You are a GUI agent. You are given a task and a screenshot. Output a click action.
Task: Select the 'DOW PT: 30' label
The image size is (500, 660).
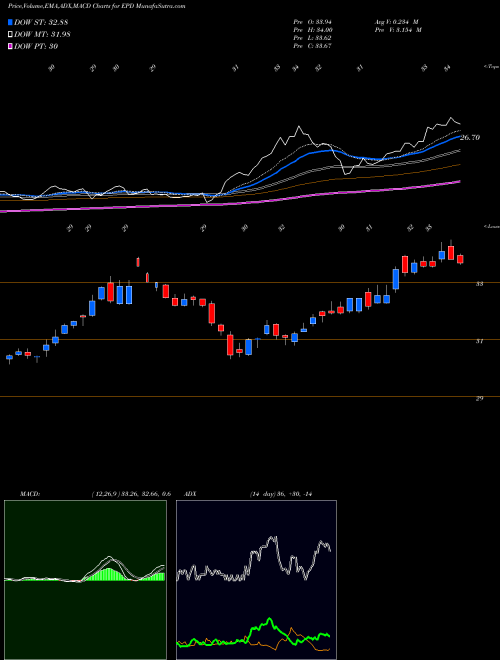(x=36, y=46)
